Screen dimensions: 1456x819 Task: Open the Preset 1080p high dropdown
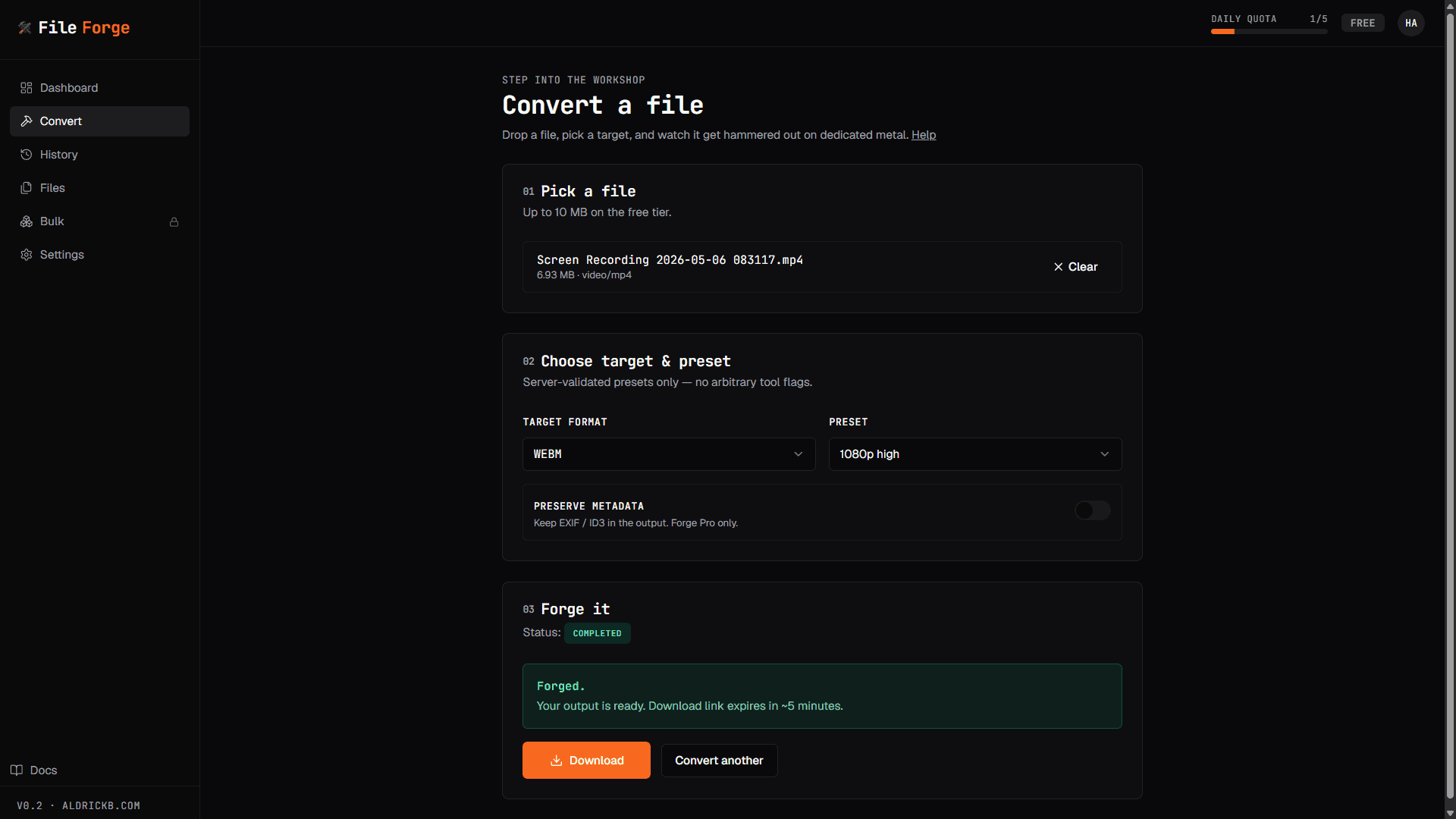975,454
